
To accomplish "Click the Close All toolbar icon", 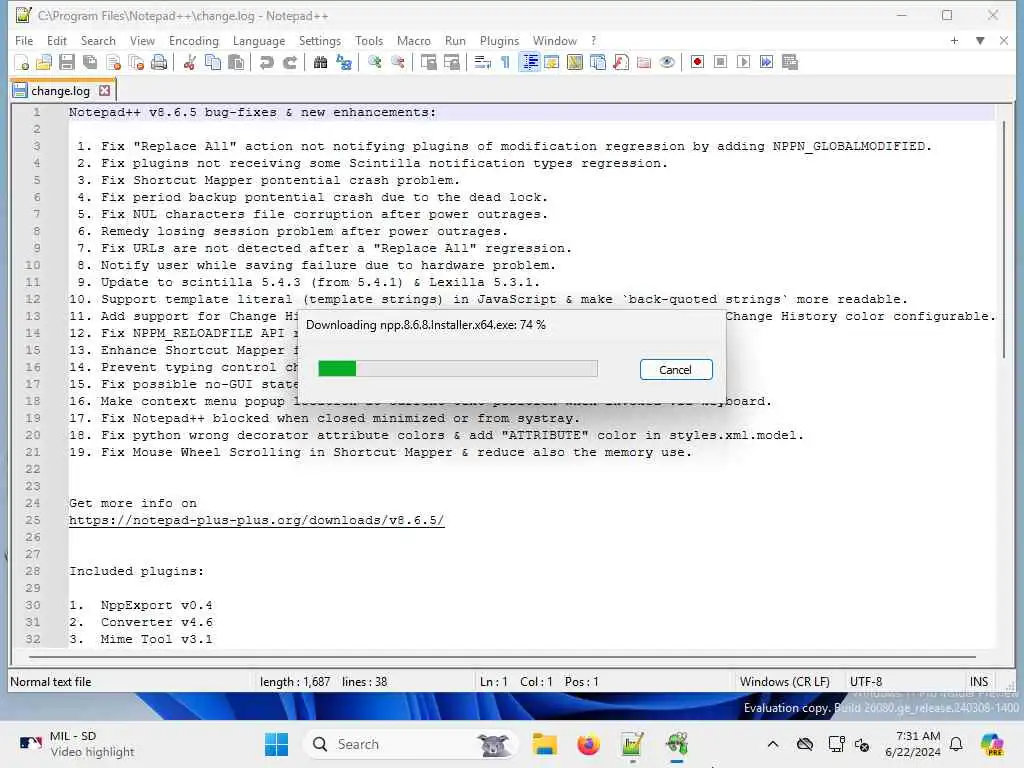I will pos(136,63).
